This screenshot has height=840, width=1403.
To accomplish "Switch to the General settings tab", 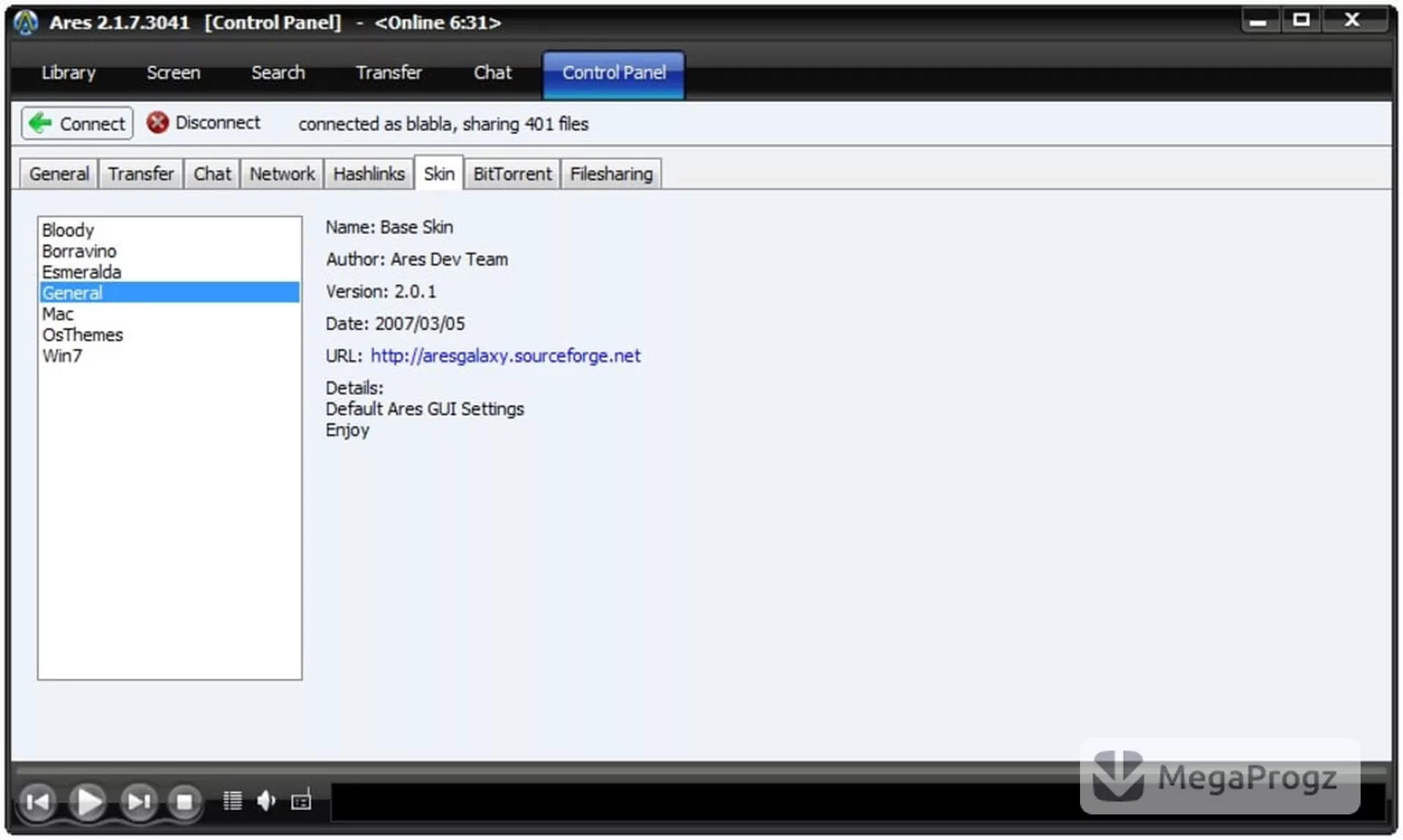I will (59, 174).
